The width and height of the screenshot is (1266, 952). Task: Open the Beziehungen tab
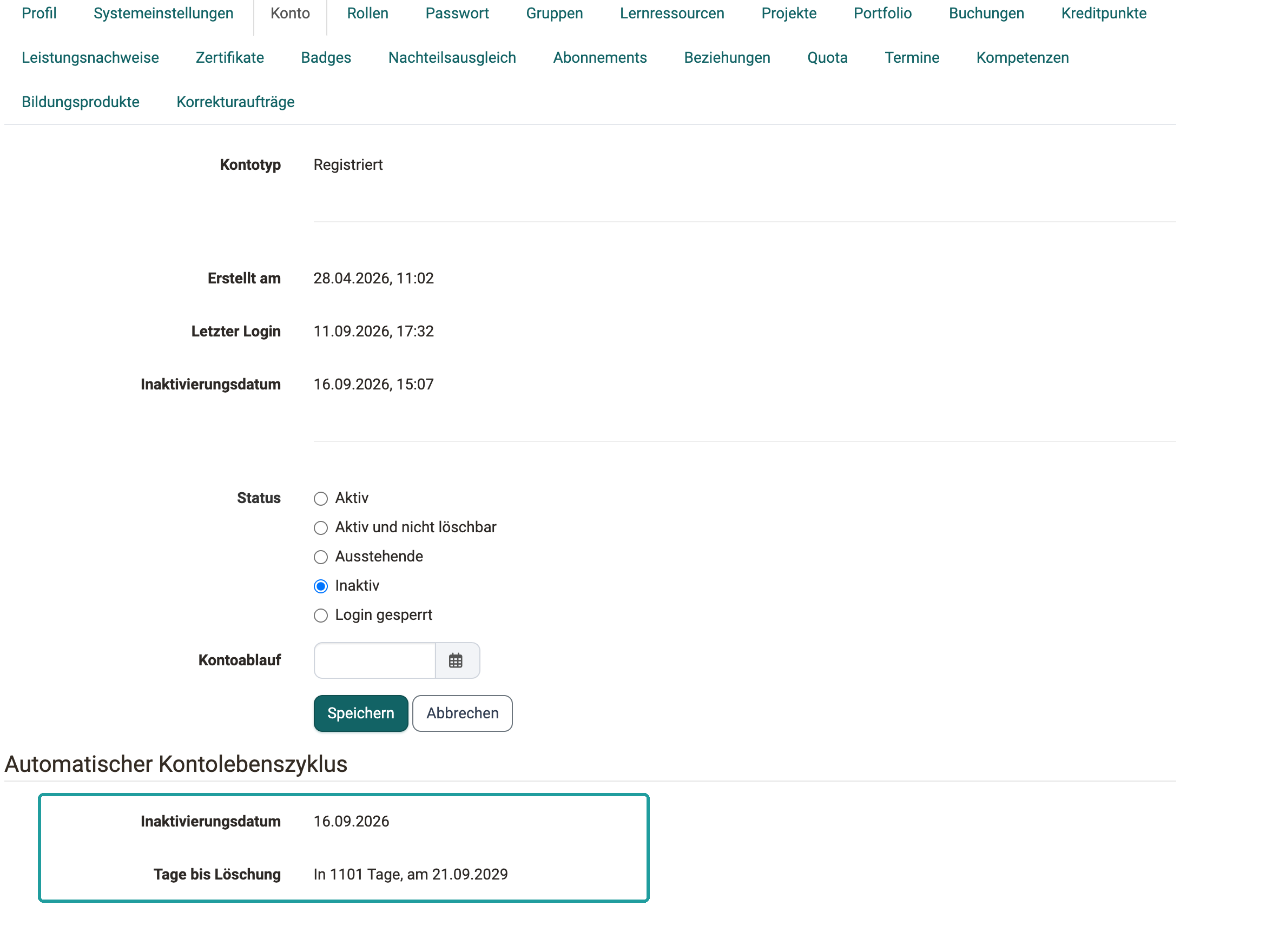click(x=728, y=58)
